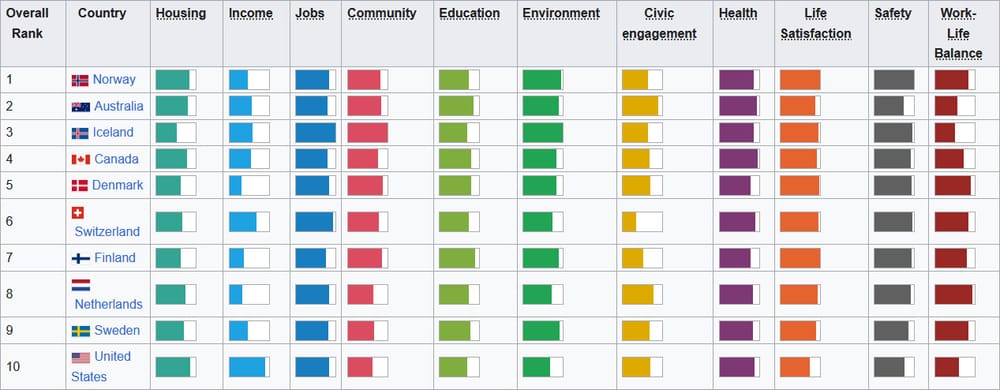The height and width of the screenshot is (390, 1000).
Task: Open the Finland country link
Action: coord(115,257)
